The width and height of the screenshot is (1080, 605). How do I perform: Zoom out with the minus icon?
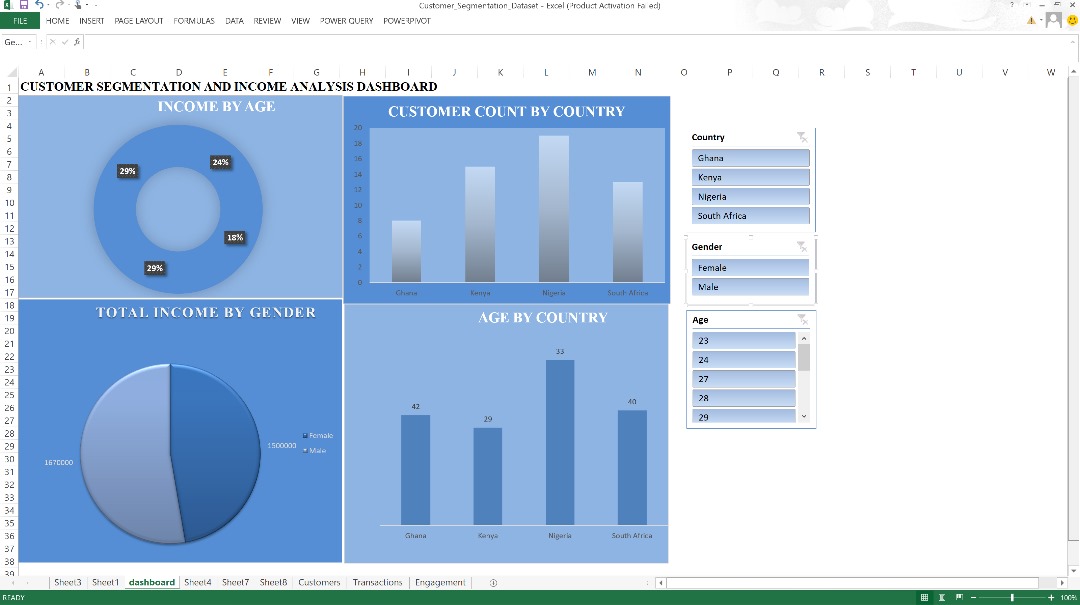click(974, 597)
